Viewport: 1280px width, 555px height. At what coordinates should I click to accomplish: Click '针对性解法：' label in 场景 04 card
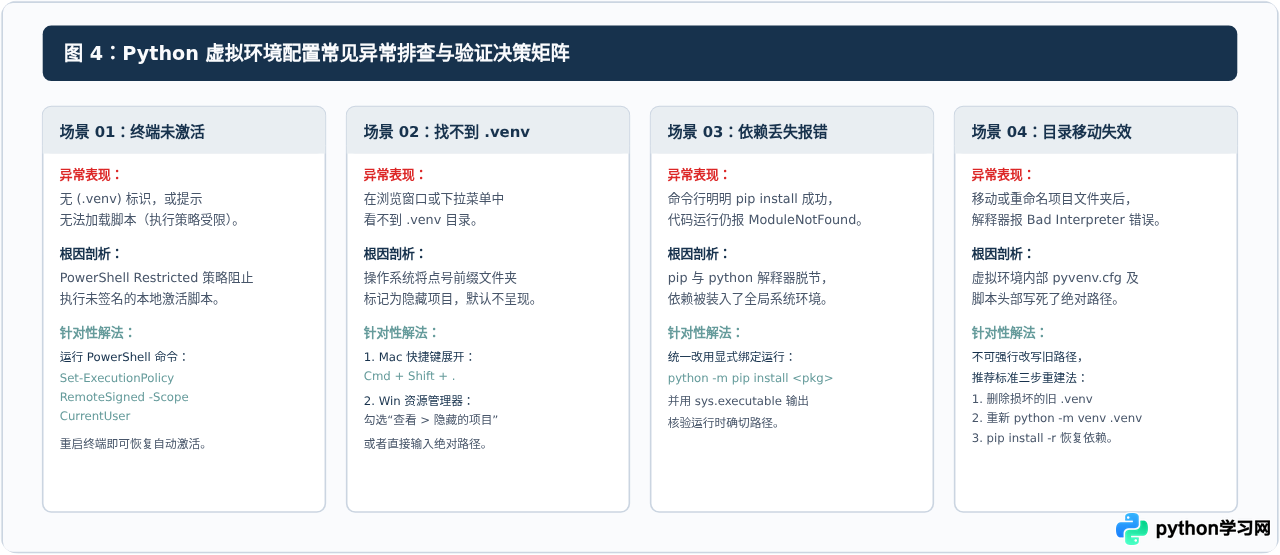[1010, 332]
